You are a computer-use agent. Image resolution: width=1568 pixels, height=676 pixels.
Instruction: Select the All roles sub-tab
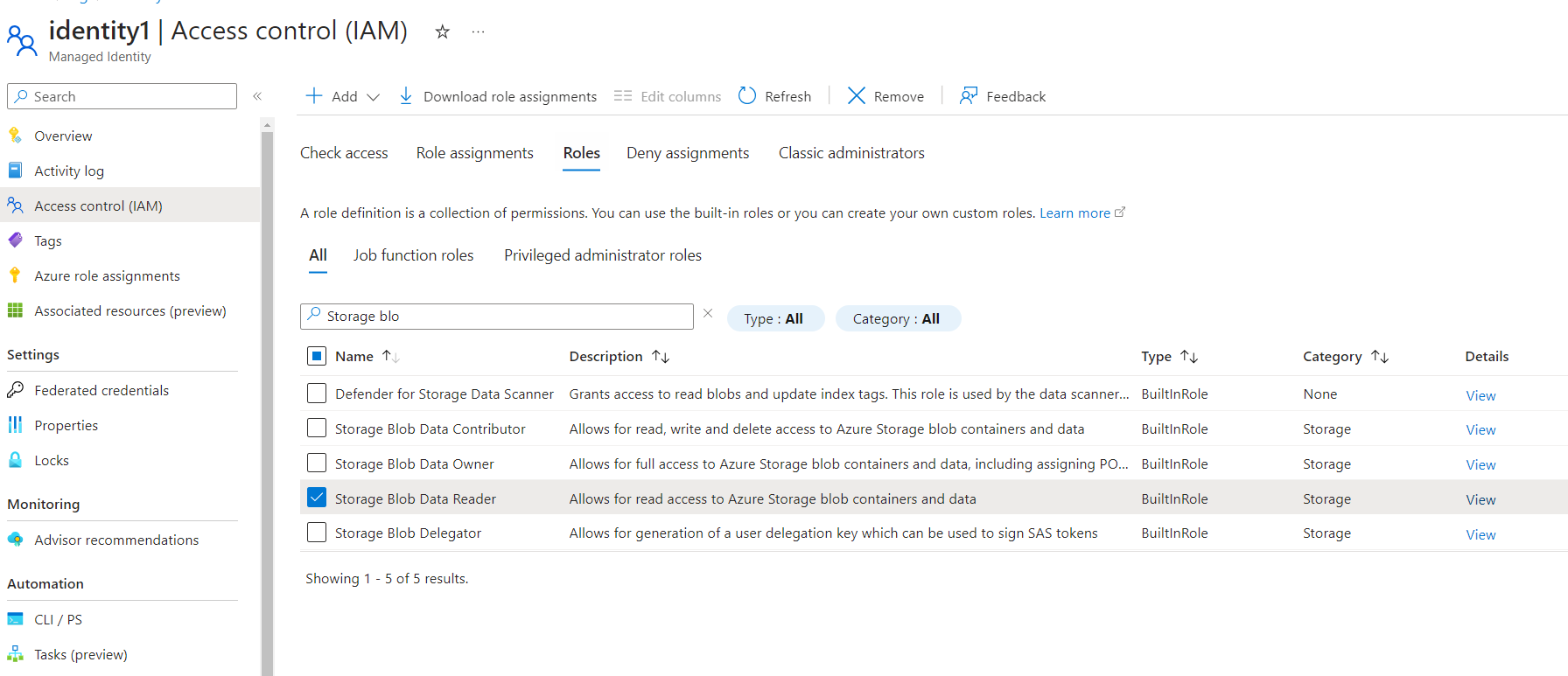(318, 255)
